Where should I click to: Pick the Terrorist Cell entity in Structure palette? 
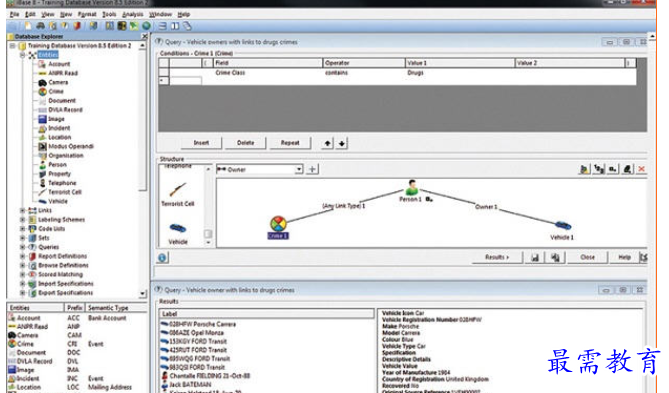177,194
